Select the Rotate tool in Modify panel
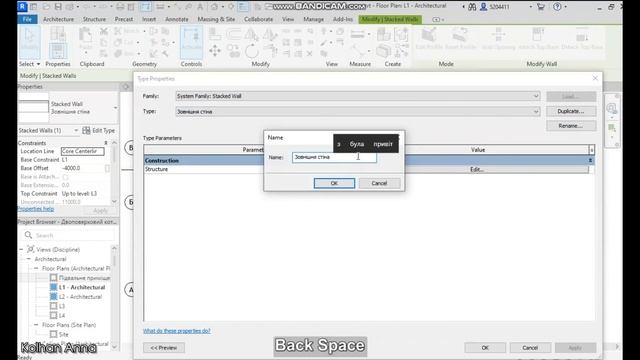Image resolution: width=640 pixels, height=360 pixels. (252, 51)
